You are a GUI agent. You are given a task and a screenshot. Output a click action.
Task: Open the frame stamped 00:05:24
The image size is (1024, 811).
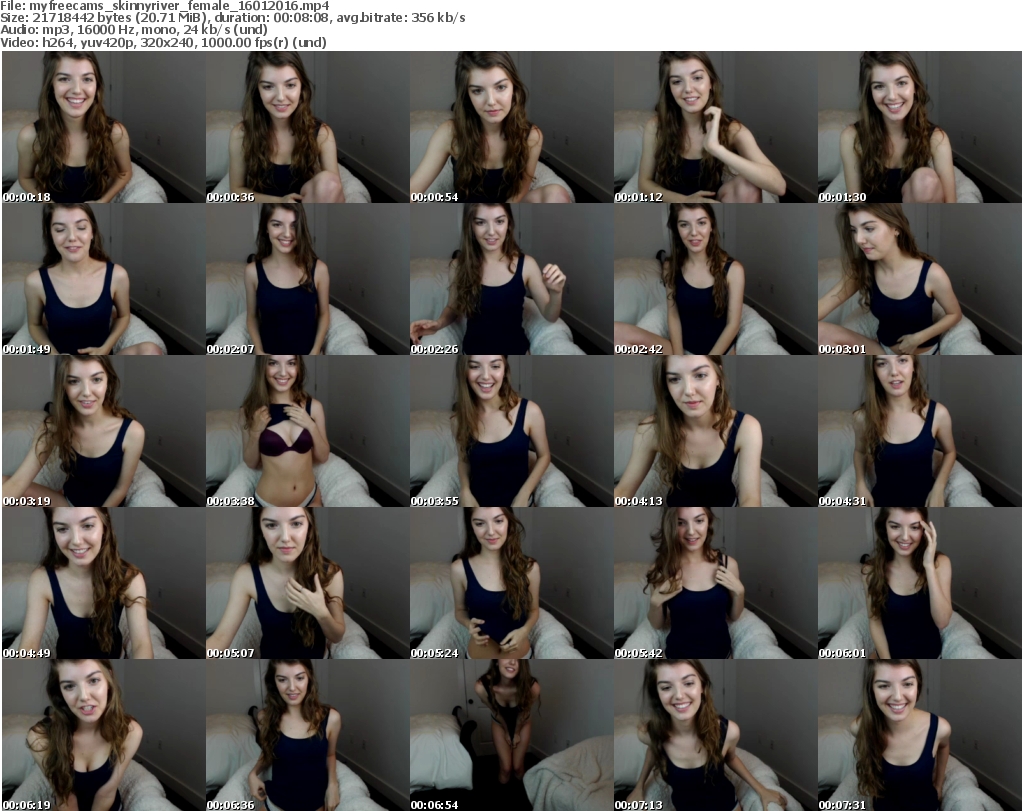coord(511,583)
